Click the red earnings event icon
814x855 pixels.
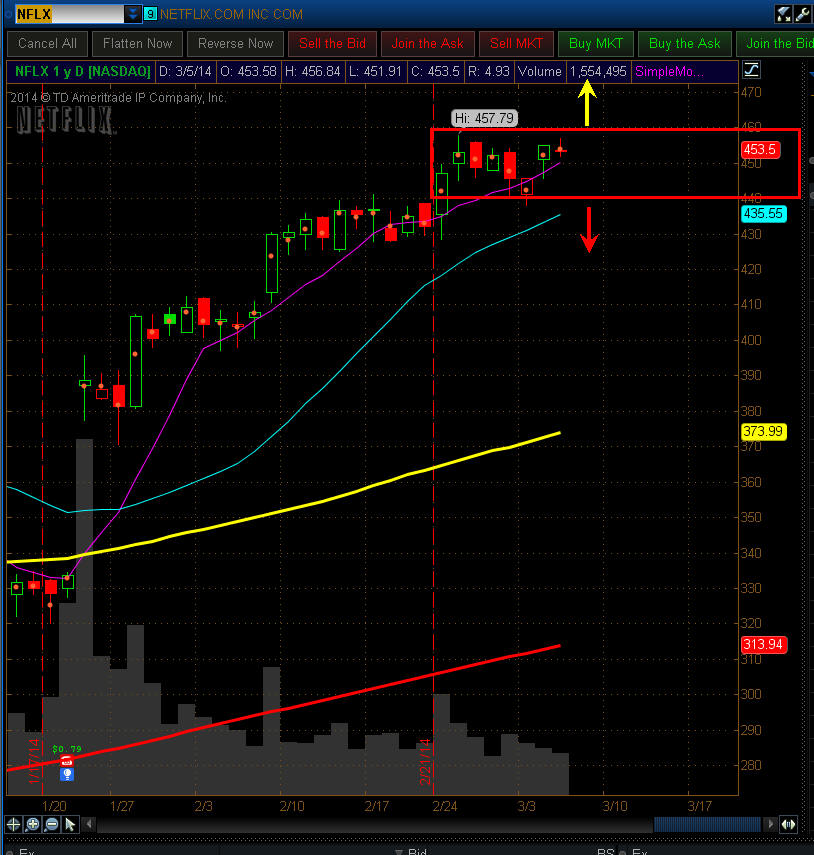(x=67, y=761)
